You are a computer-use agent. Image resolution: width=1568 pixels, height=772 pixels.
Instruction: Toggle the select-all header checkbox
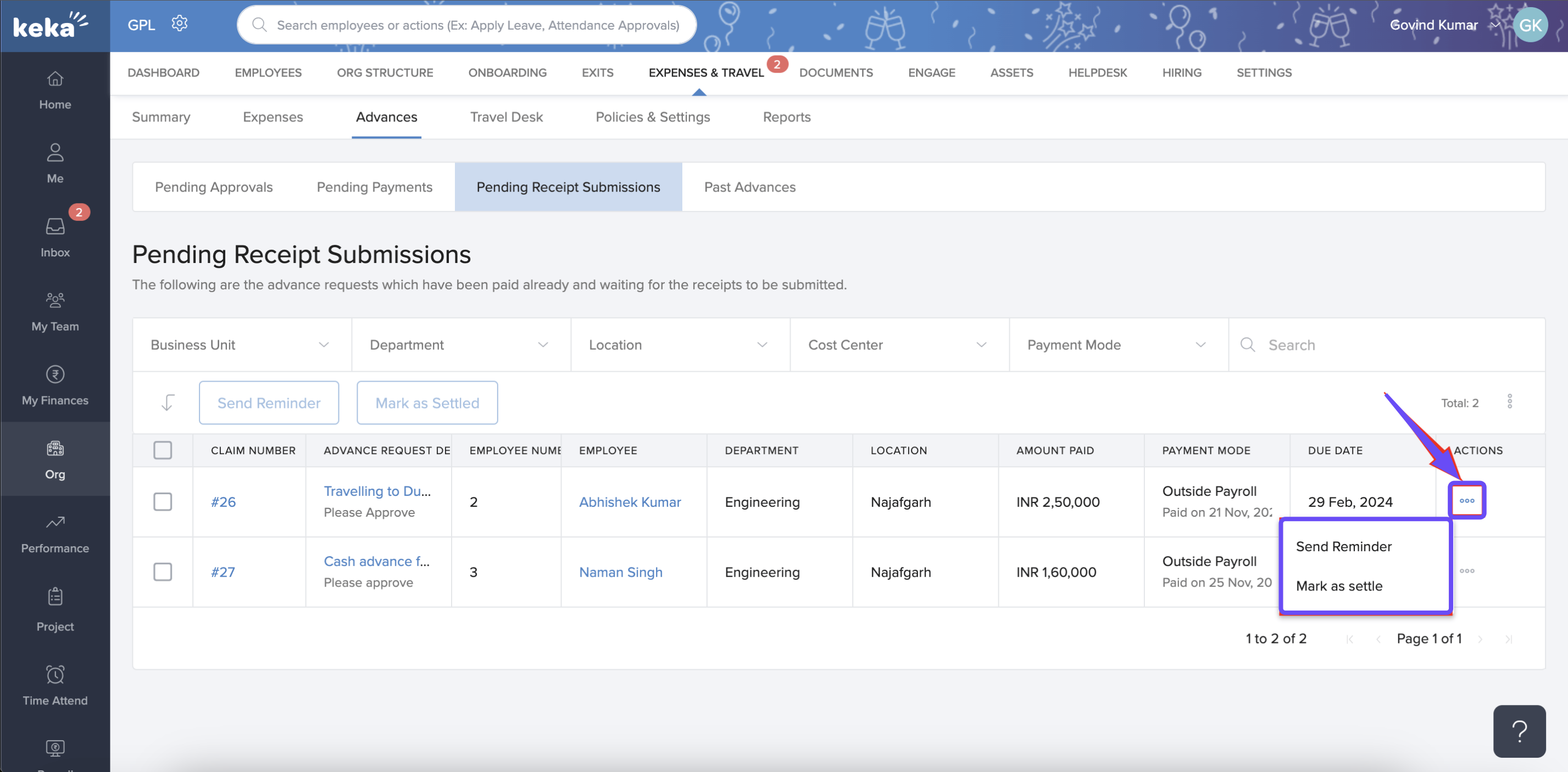163,450
